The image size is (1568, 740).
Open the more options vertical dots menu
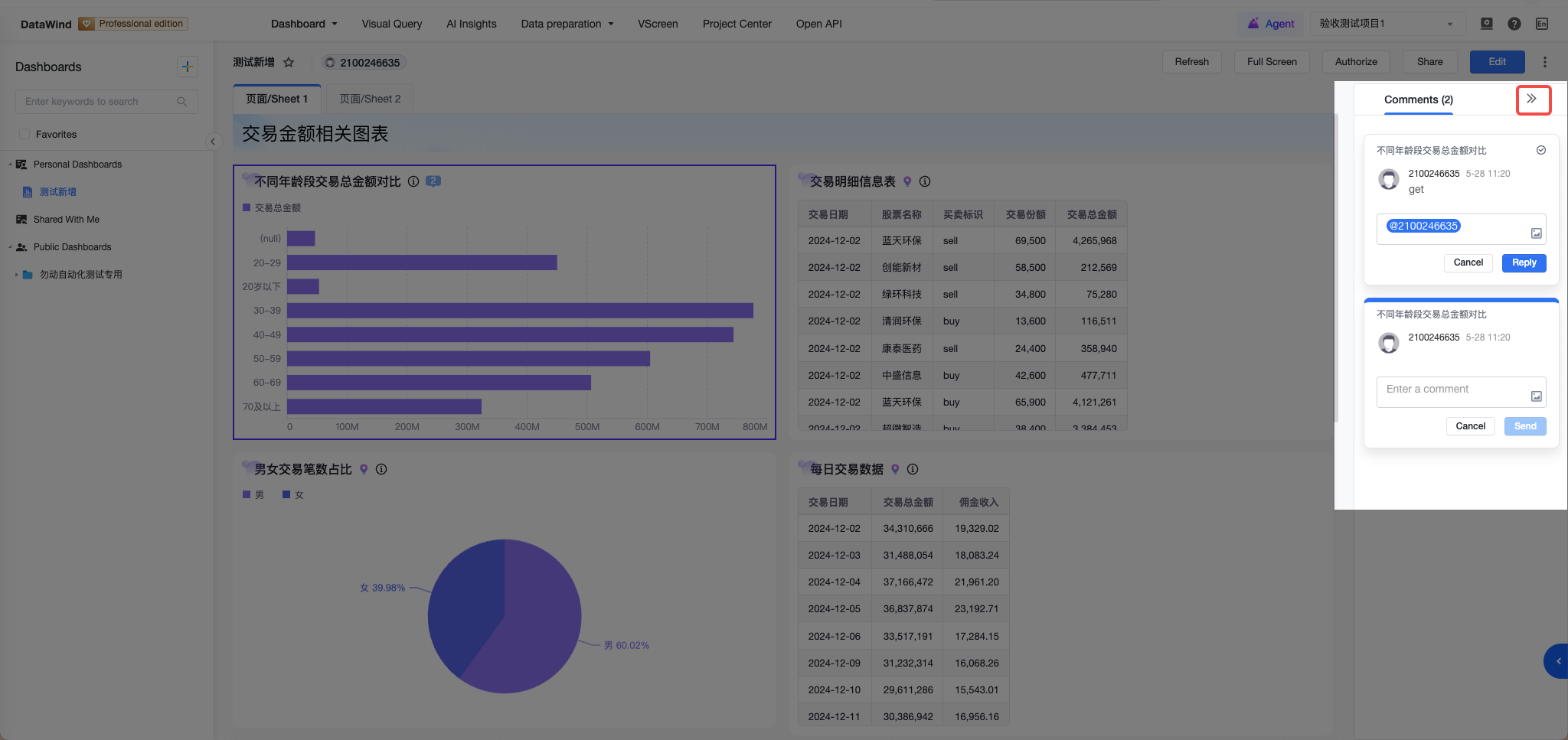coord(1544,62)
